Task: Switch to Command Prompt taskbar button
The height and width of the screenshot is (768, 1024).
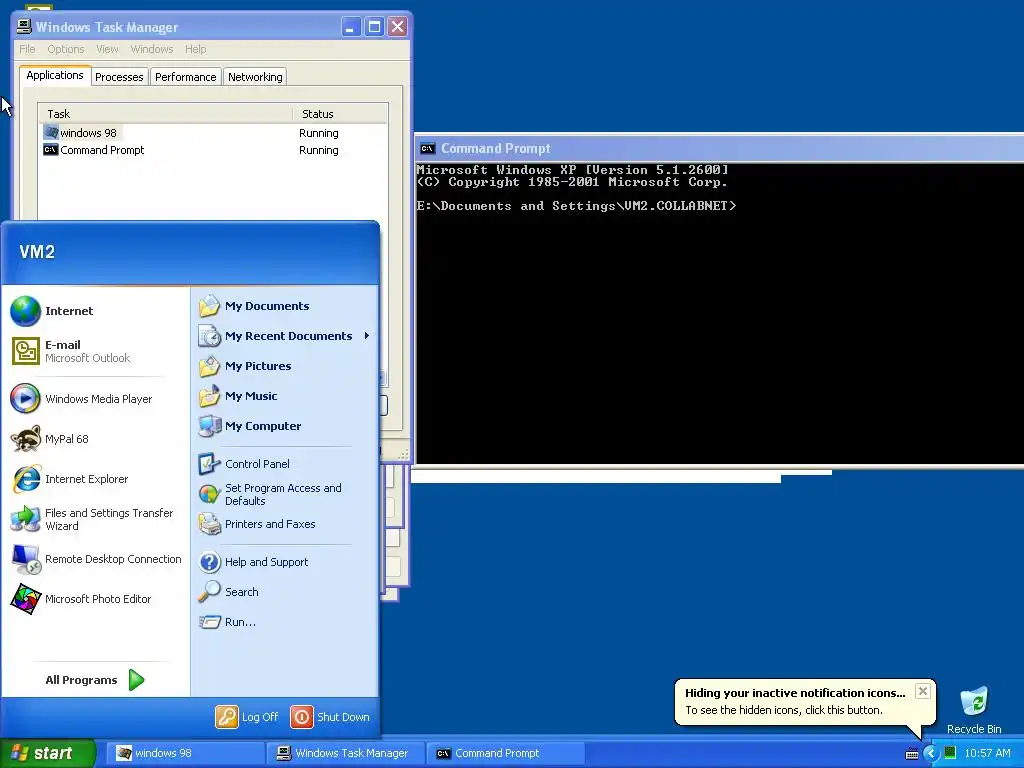Action: [505, 754]
